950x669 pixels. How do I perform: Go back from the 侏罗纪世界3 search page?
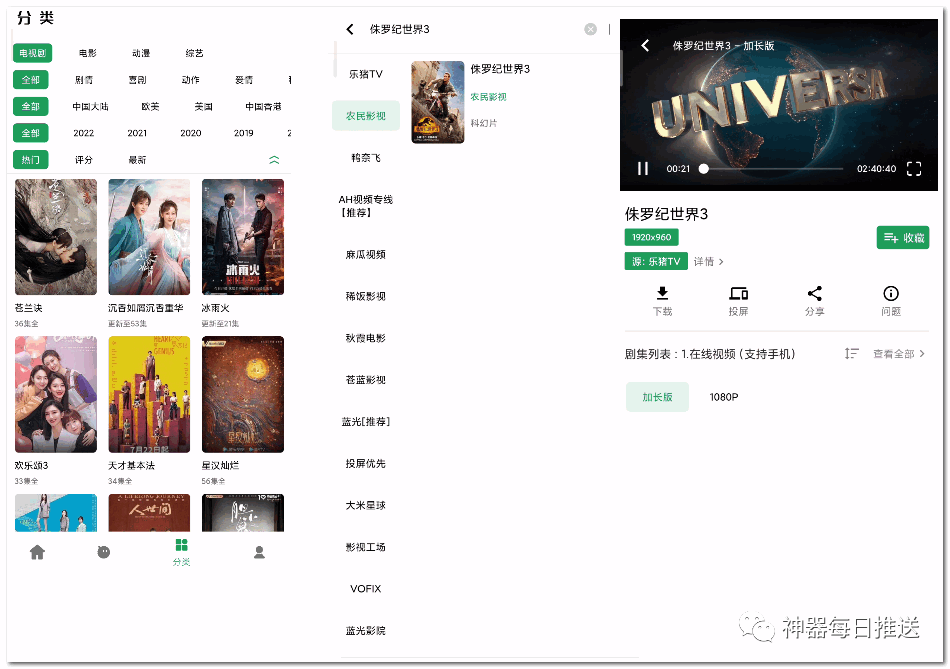tap(350, 29)
